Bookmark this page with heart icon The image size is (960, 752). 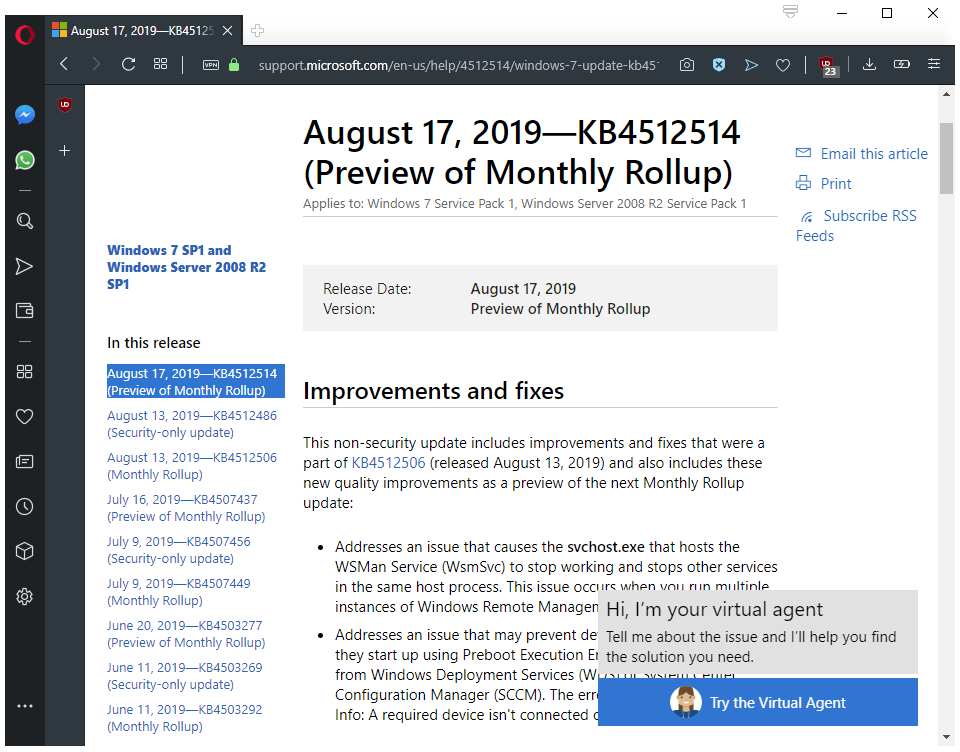[x=782, y=65]
